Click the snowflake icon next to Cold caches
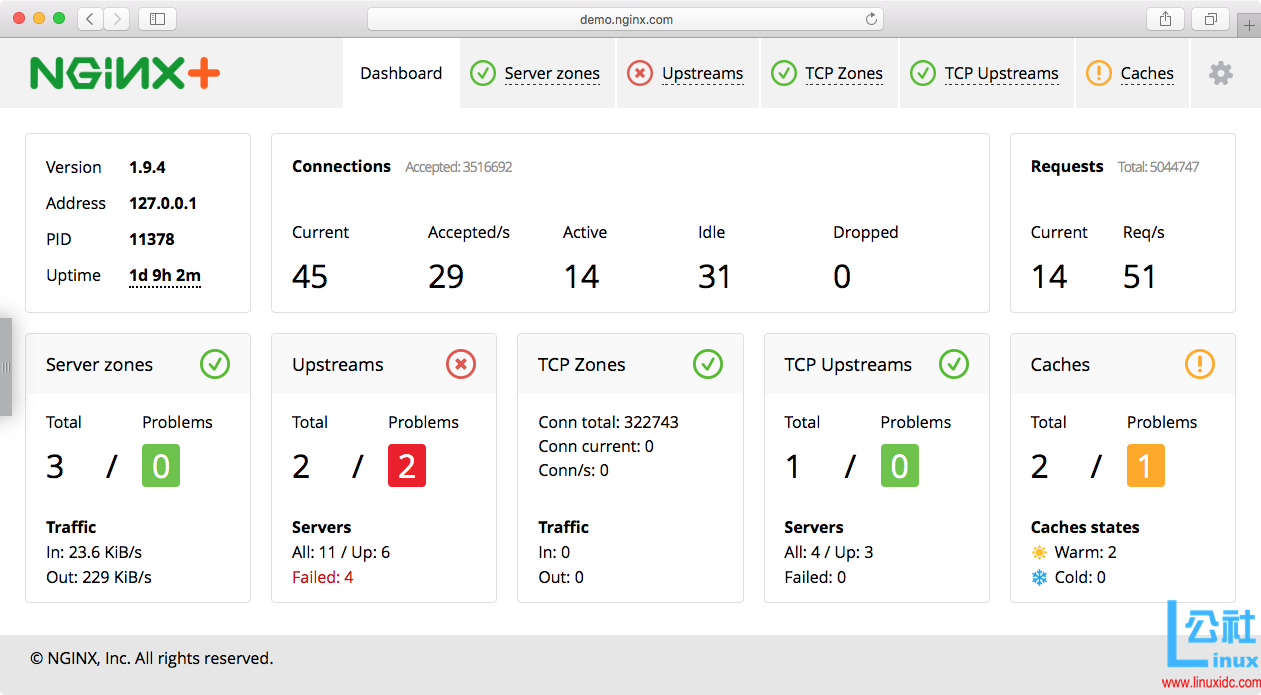Viewport: 1261px width, 695px height. (1040, 577)
